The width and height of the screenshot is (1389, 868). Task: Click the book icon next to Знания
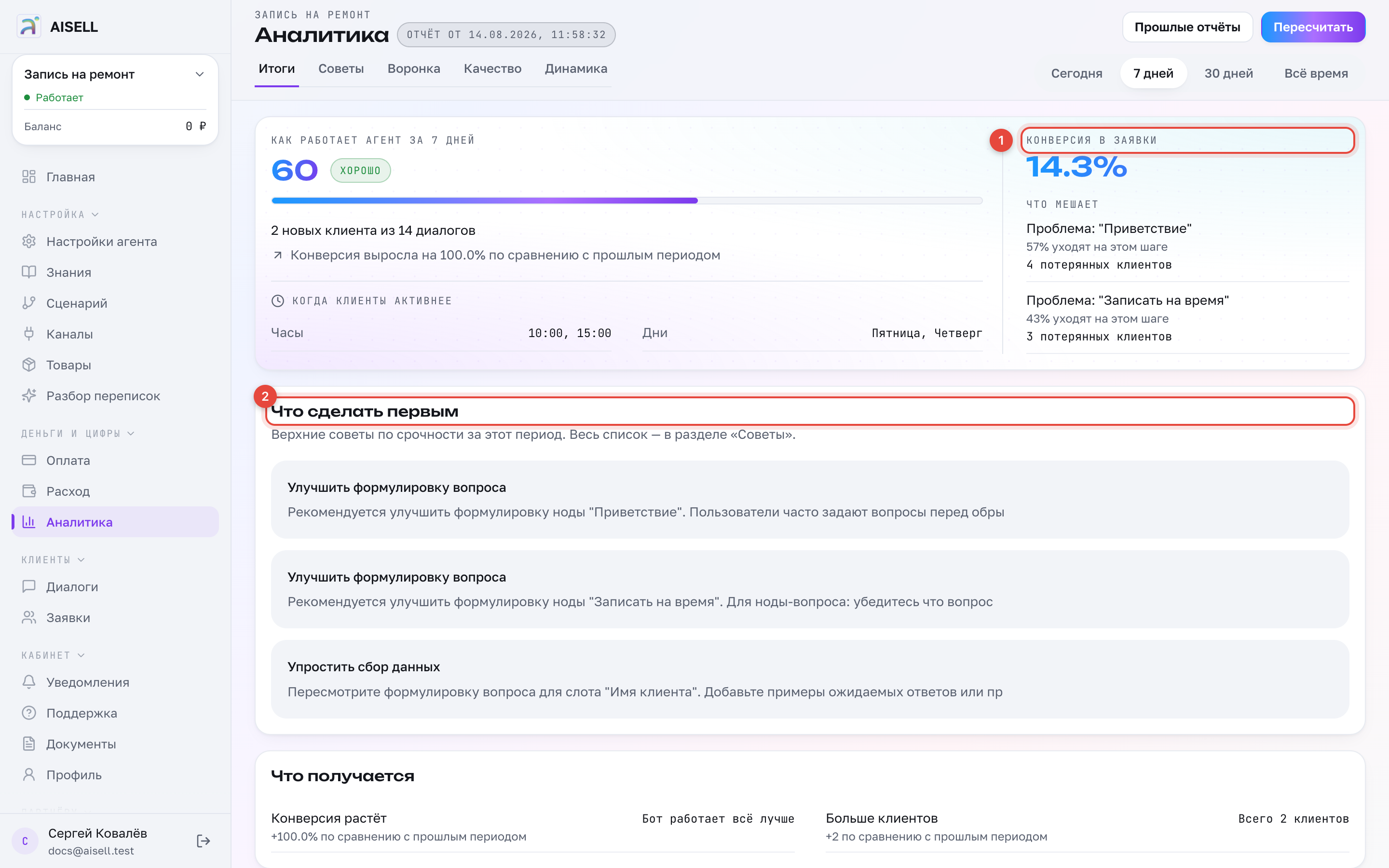29,272
